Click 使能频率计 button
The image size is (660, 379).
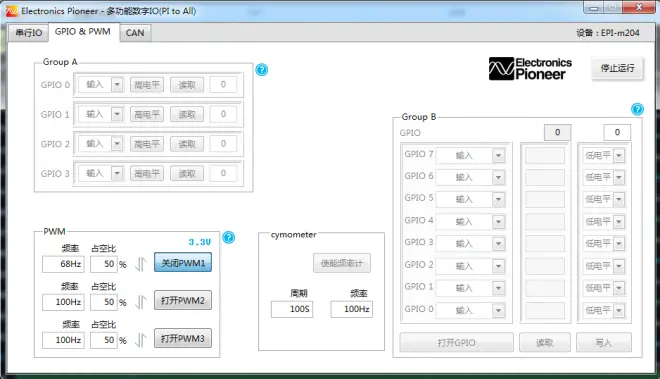coord(342,263)
